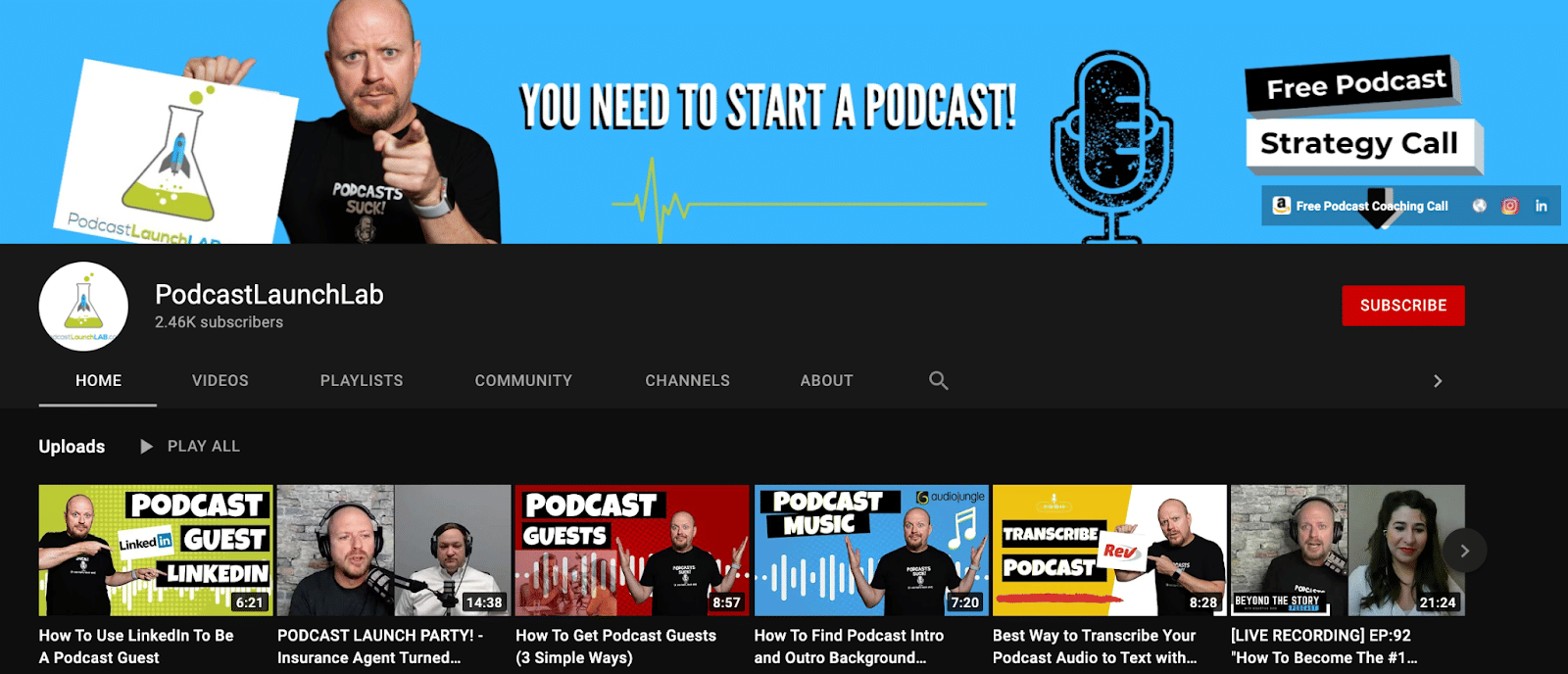Click the Amazon icon beside Free Podcast Coaching Call
Image resolution: width=1568 pixels, height=674 pixels.
[1281, 206]
